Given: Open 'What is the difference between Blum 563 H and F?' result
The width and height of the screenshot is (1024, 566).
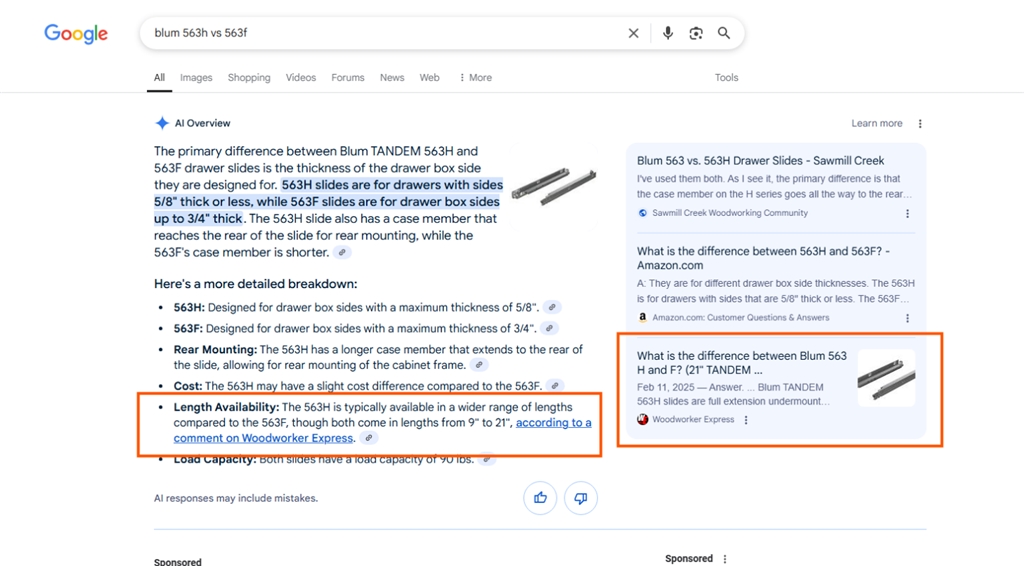Looking at the screenshot, I should point(741,362).
